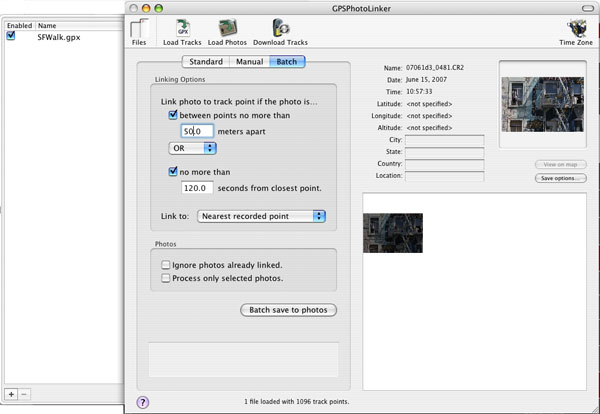The height and width of the screenshot is (414, 600).
Task: Toggle the SFWalk.gpx enabled checkbox
Action: point(11,36)
